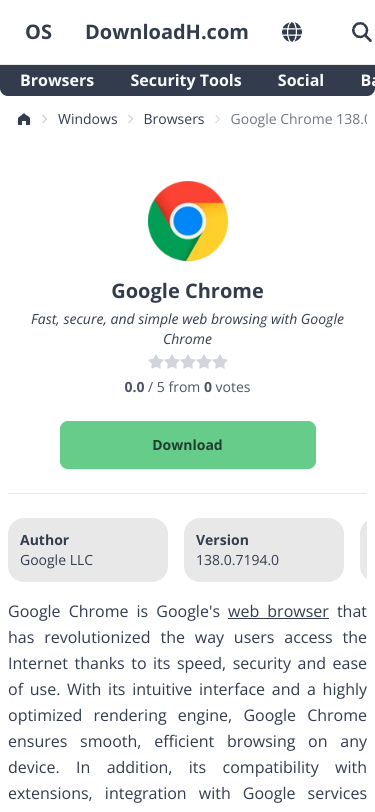Select the Author Google LLC card
The height and width of the screenshot is (812, 375).
88,550
